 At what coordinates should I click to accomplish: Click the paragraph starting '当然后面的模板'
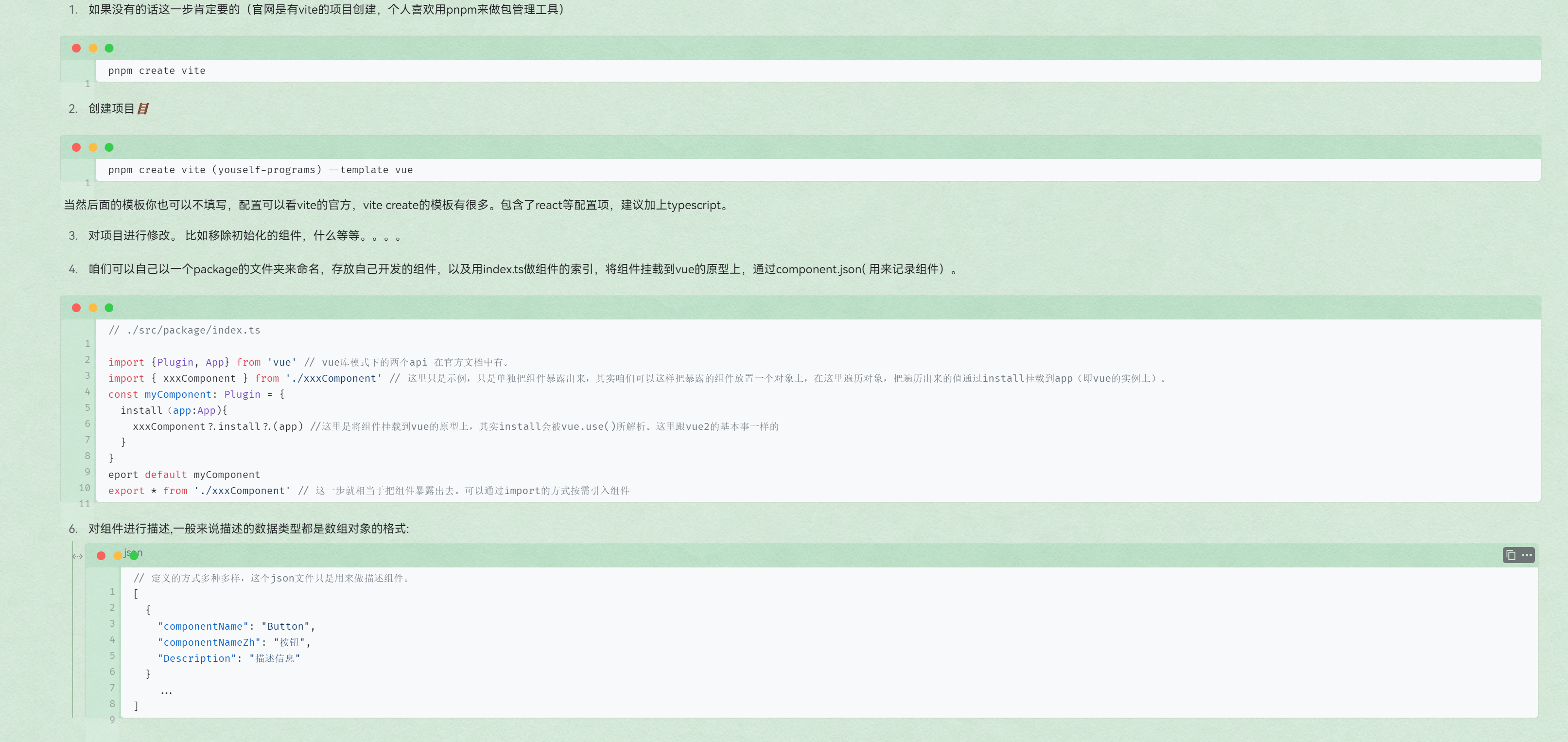tap(397, 205)
